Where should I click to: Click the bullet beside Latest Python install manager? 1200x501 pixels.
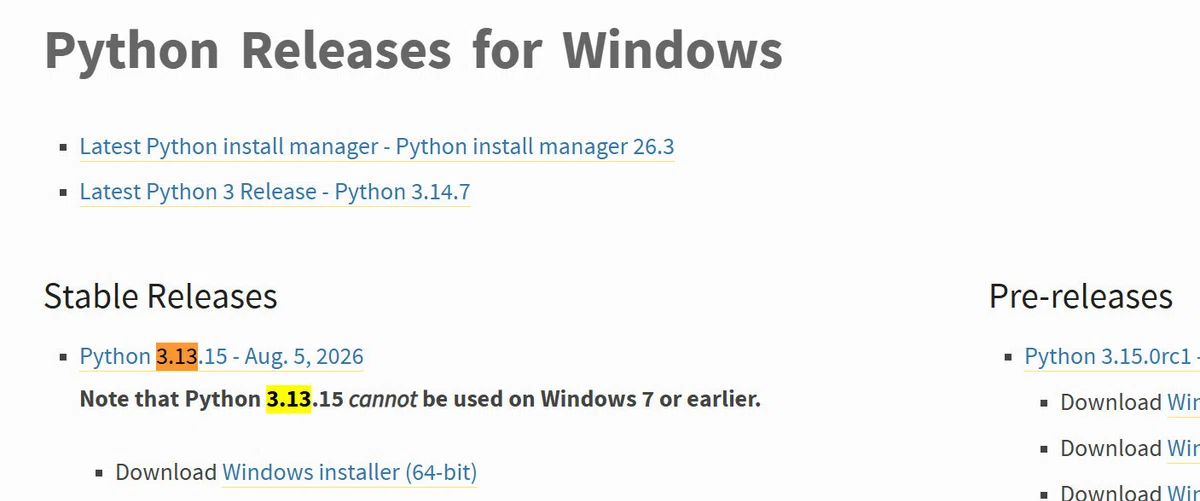point(64,148)
